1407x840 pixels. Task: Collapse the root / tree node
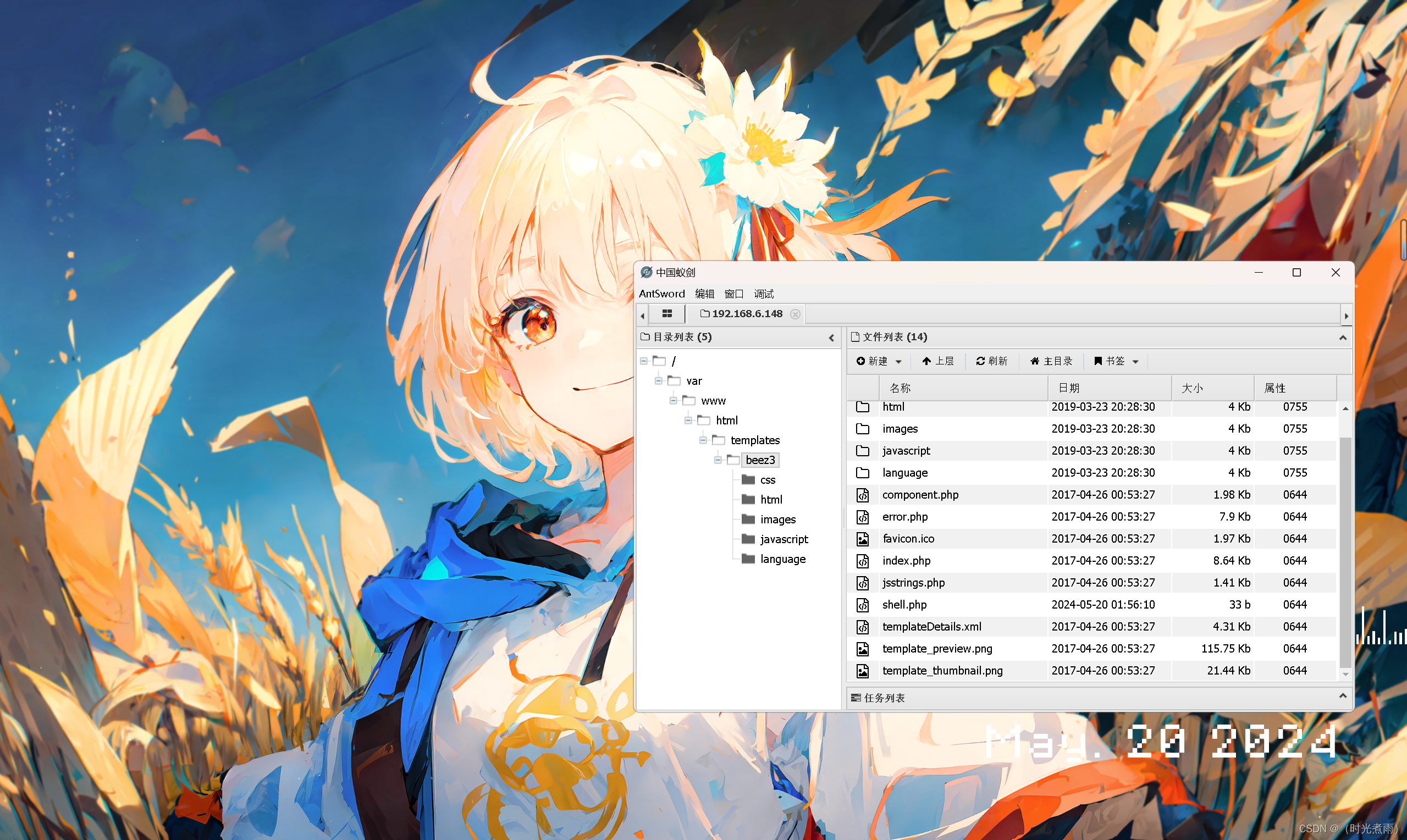643,361
